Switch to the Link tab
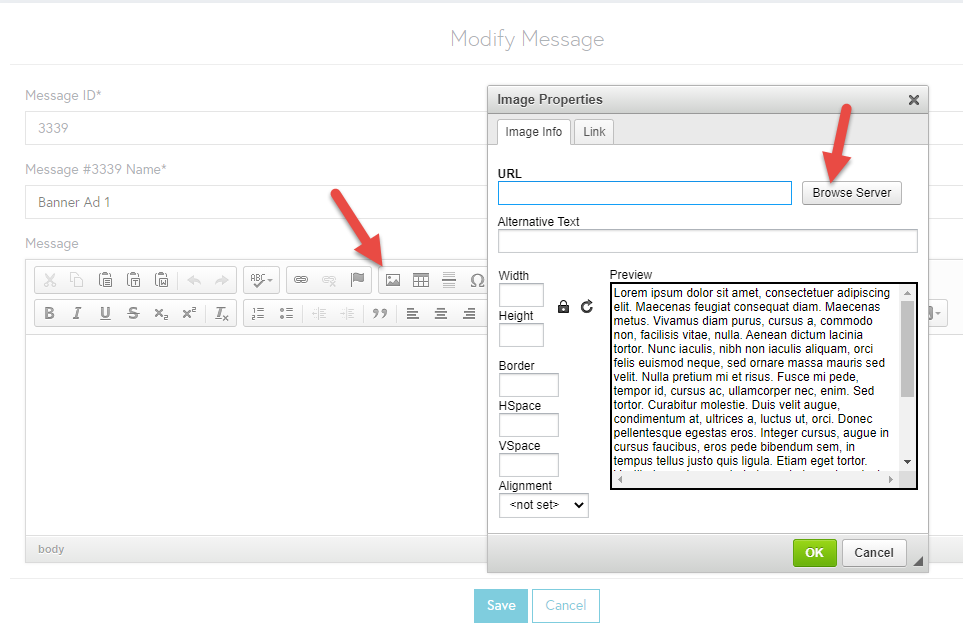The width and height of the screenshot is (963, 631). pos(594,132)
